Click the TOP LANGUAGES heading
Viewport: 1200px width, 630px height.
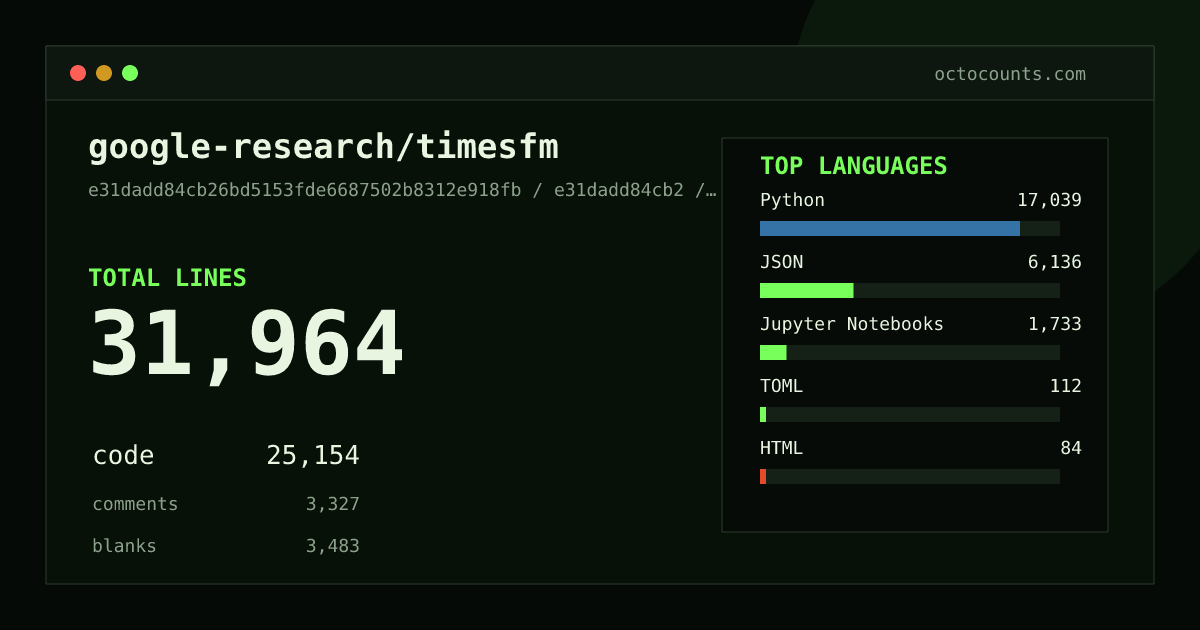pyautogui.click(x=853, y=166)
